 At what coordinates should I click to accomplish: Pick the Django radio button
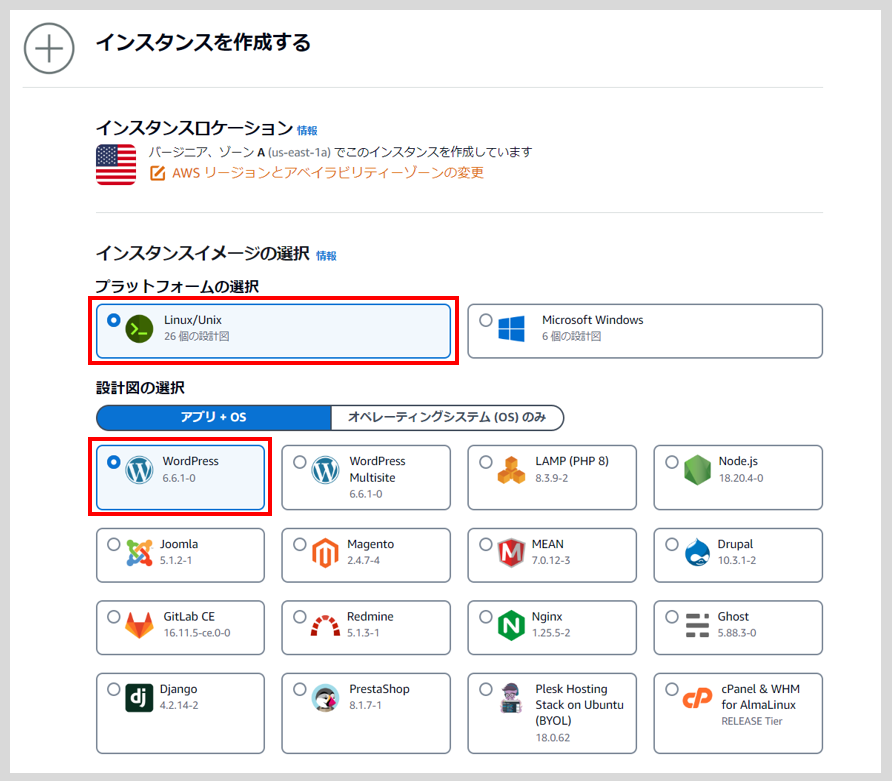coord(114,689)
